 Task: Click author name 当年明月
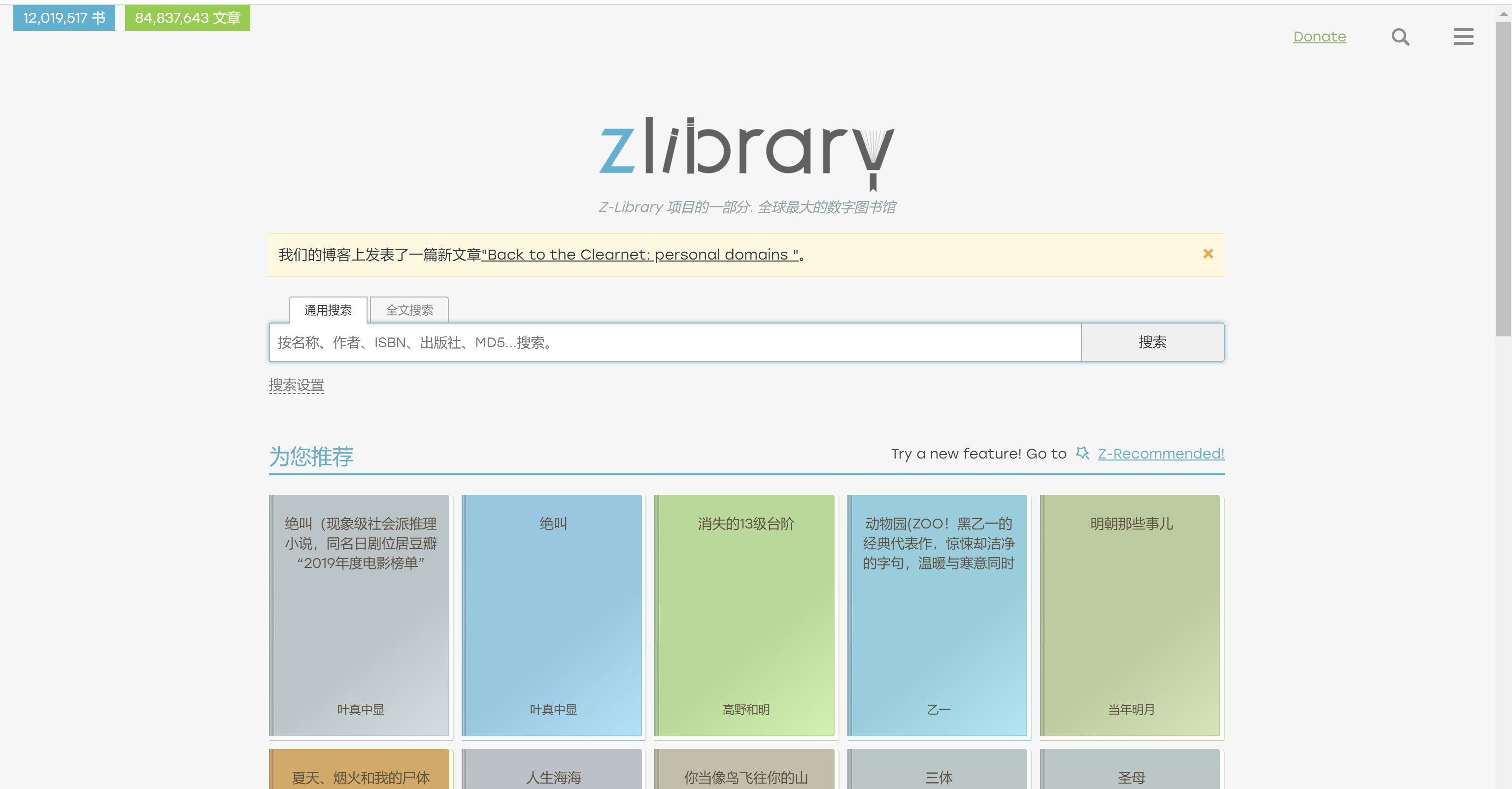1131,710
